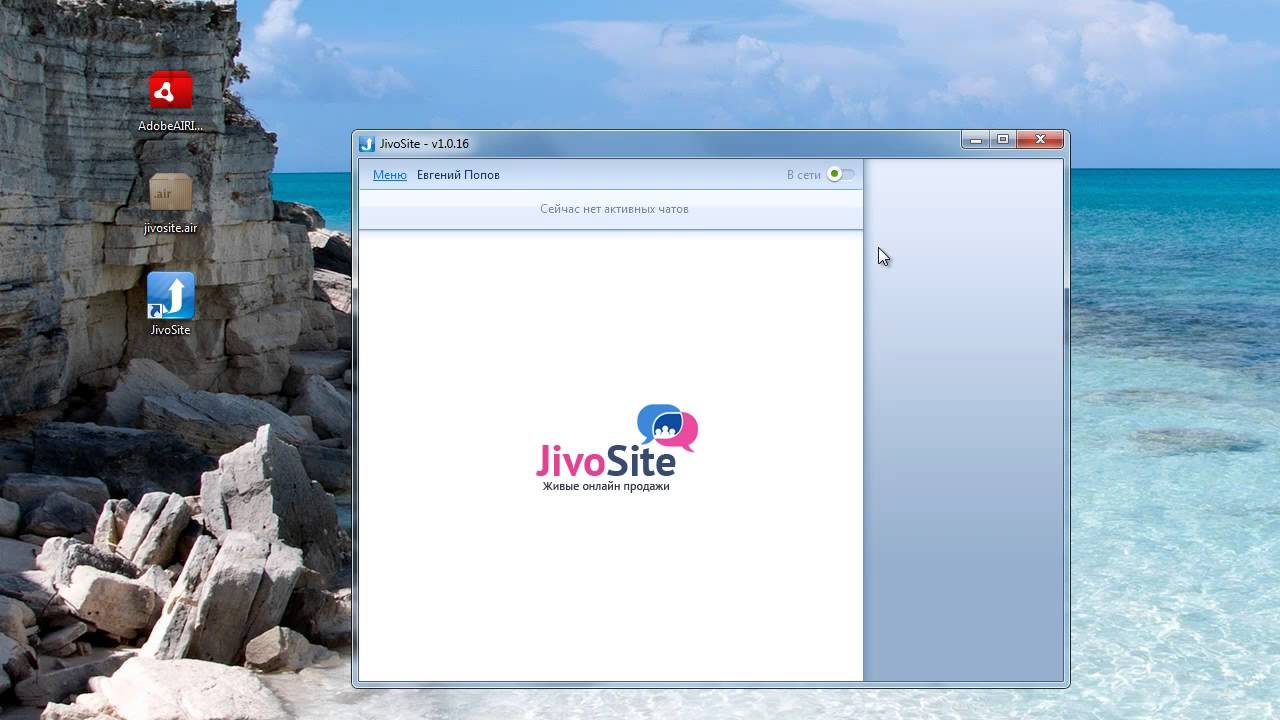The height and width of the screenshot is (720, 1280).
Task: Click the JivoSite - v1.0.16 window title
Action: [x=424, y=144]
